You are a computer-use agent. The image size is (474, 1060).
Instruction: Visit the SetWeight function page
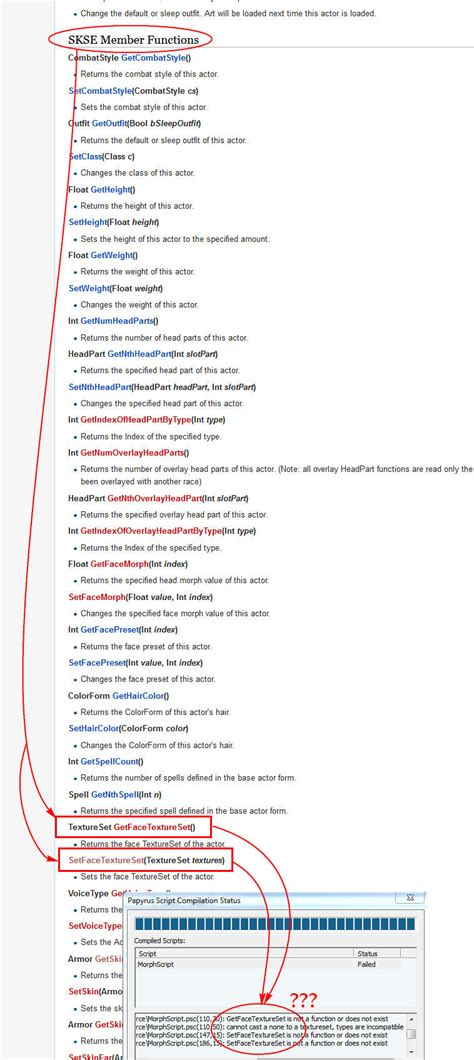89,288
